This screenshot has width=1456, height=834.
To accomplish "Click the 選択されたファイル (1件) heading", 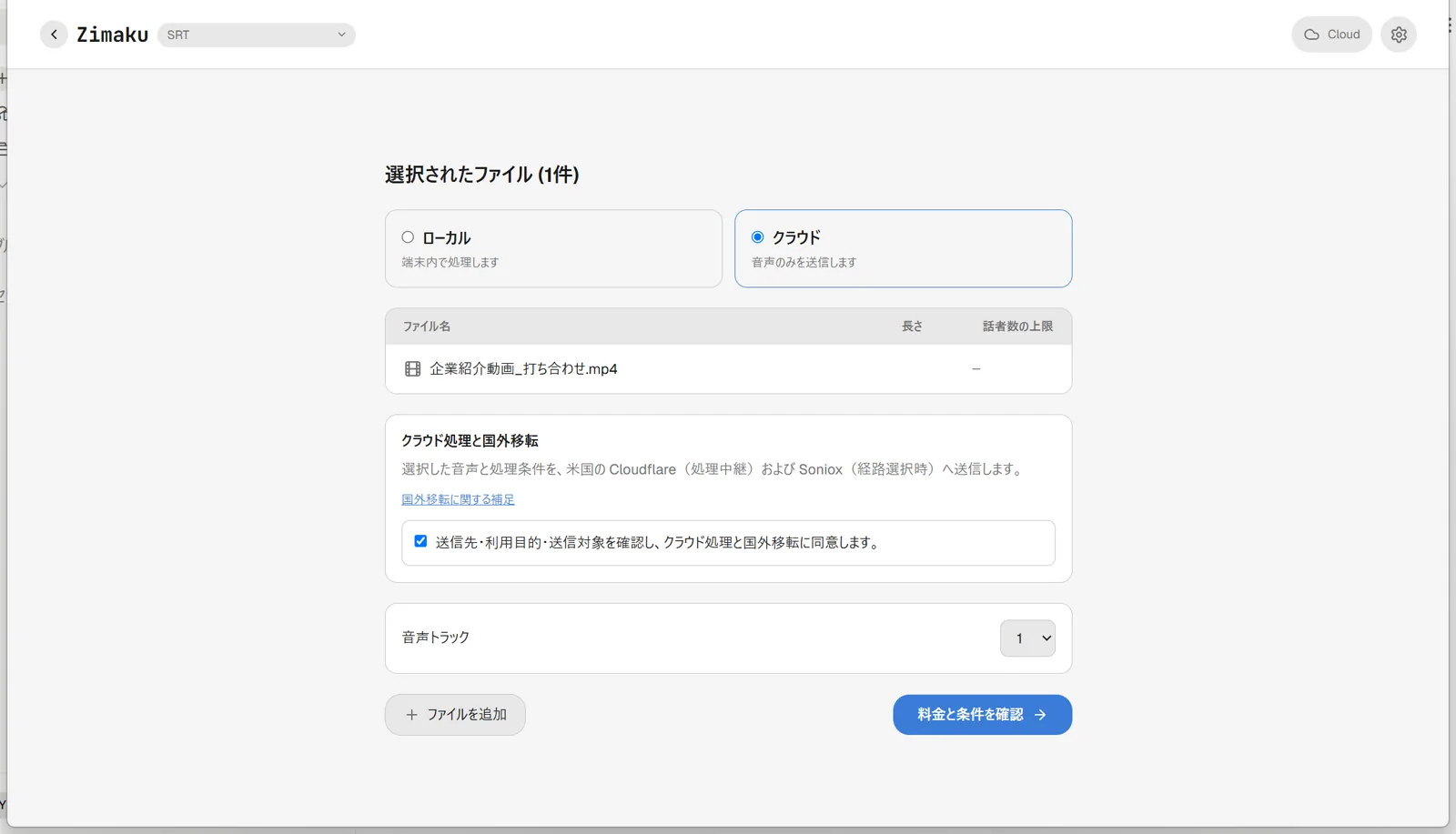I will pos(481,175).
